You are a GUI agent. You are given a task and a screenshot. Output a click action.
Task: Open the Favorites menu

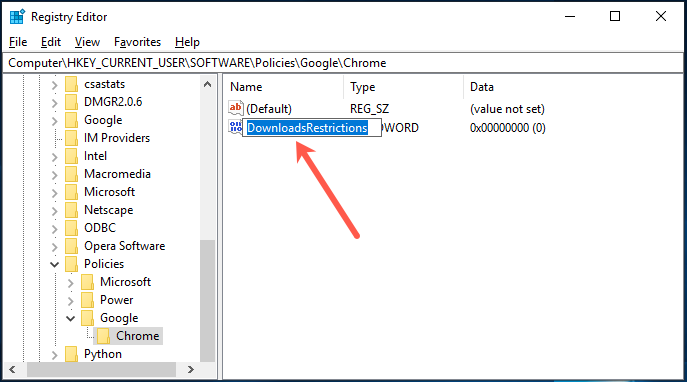pyautogui.click(x=137, y=42)
